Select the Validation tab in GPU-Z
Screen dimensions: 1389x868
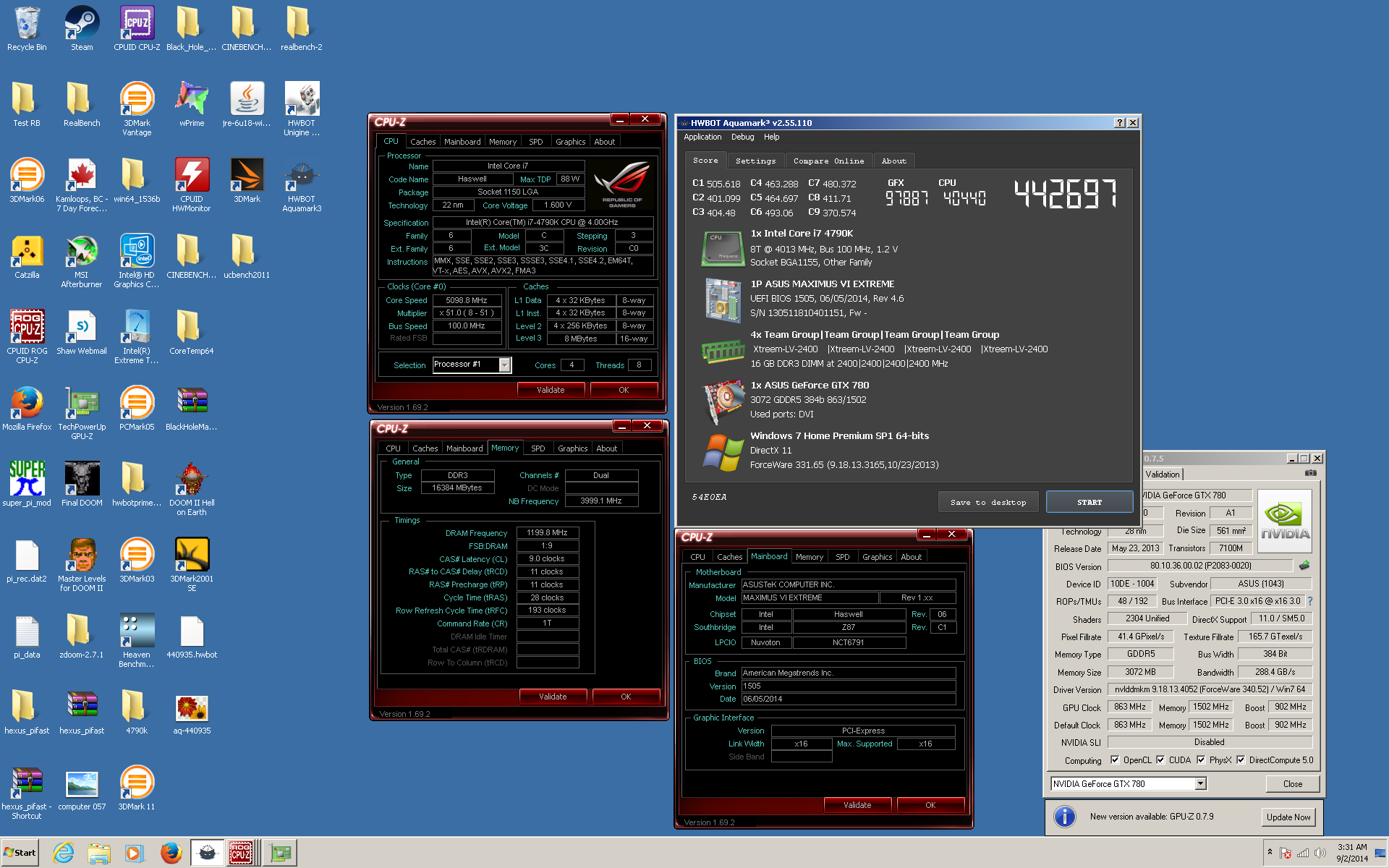coord(1163,475)
